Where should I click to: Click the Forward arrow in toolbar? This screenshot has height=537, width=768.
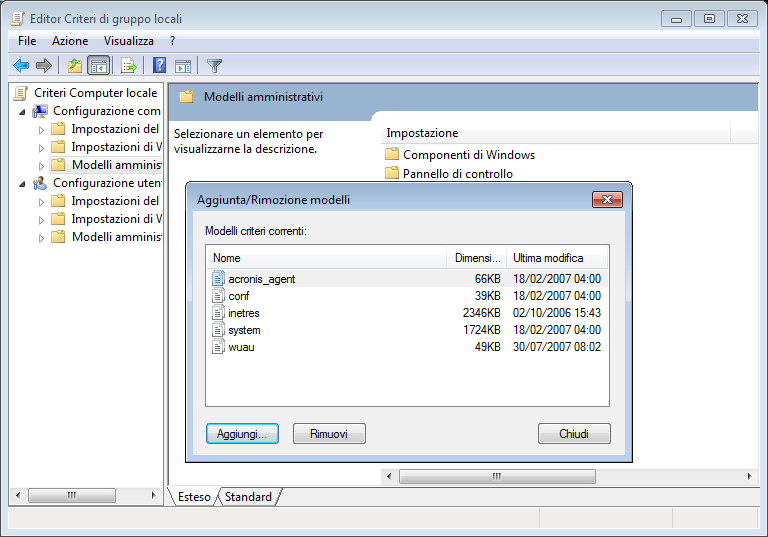coord(43,66)
